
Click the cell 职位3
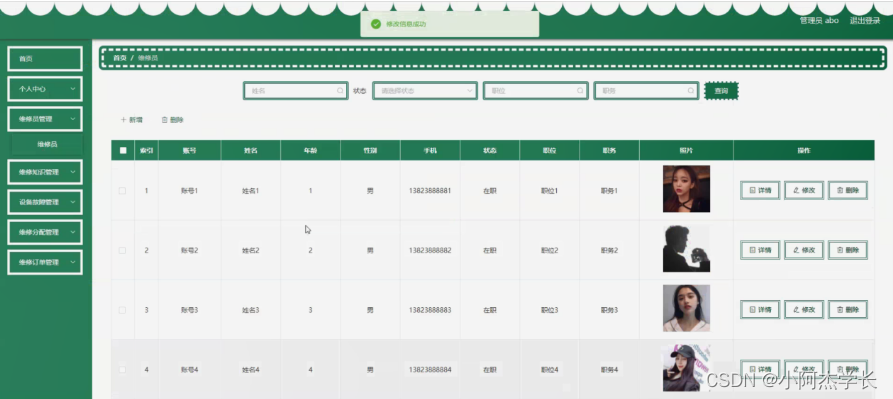pyautogui.click(x=550, y=310)
